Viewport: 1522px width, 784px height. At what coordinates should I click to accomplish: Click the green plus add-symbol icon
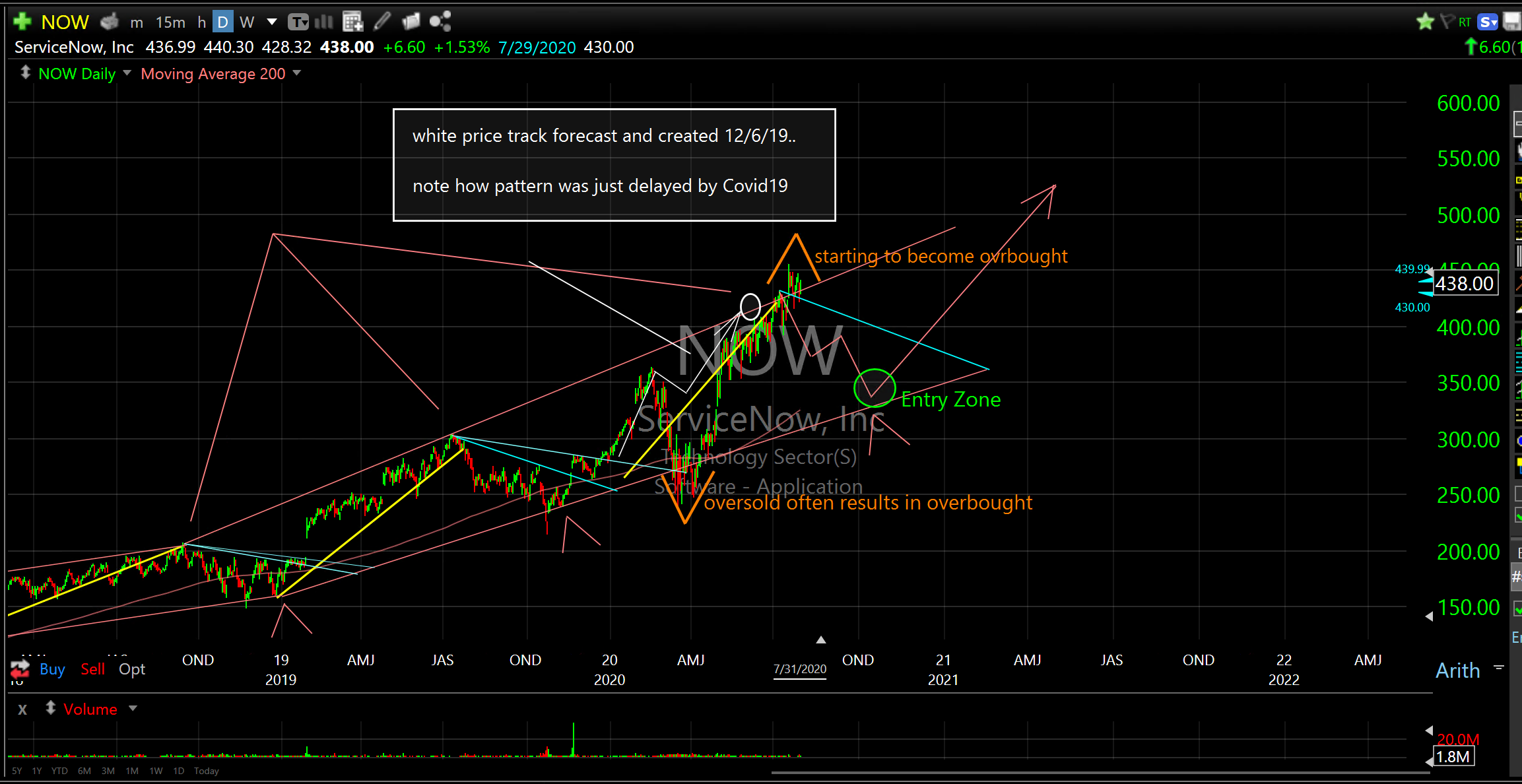tap(22, 22)
